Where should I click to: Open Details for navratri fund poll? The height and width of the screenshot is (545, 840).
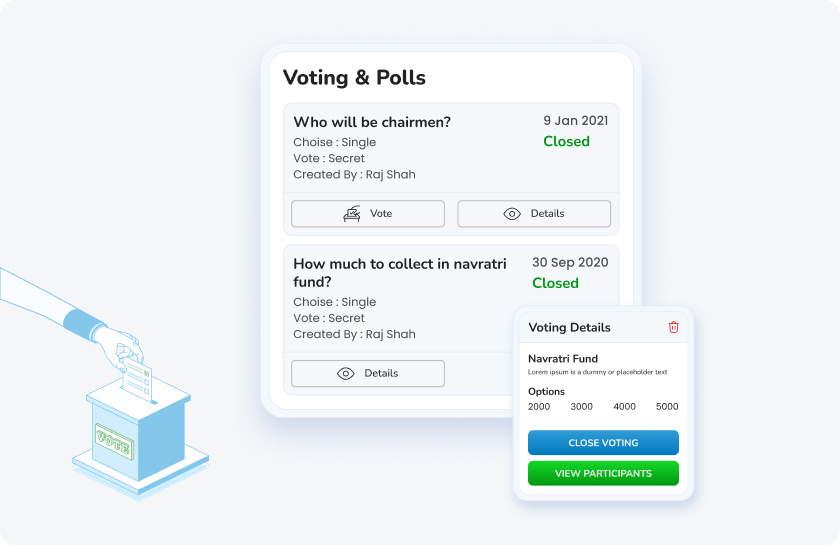[x=368, y=374]
